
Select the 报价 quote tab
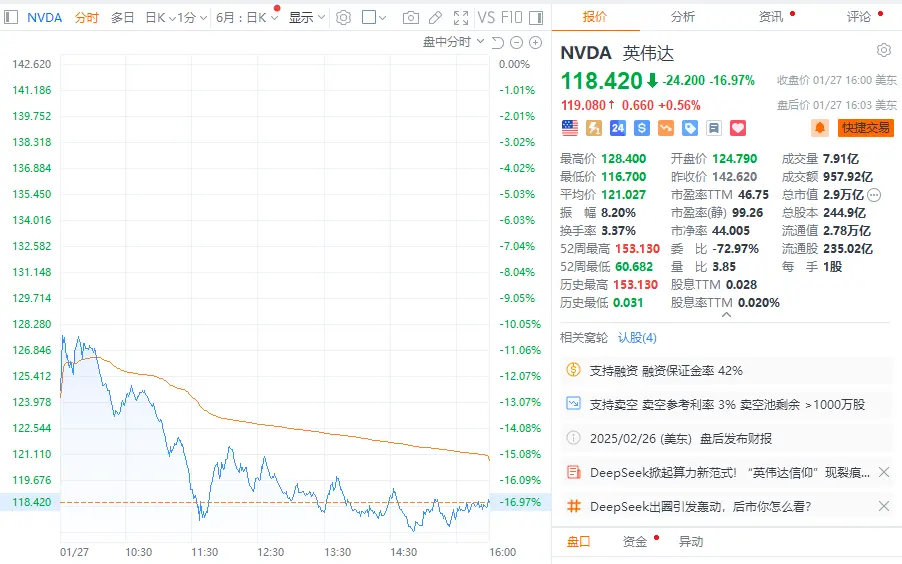pyautogui.click(x=595, y=17)
